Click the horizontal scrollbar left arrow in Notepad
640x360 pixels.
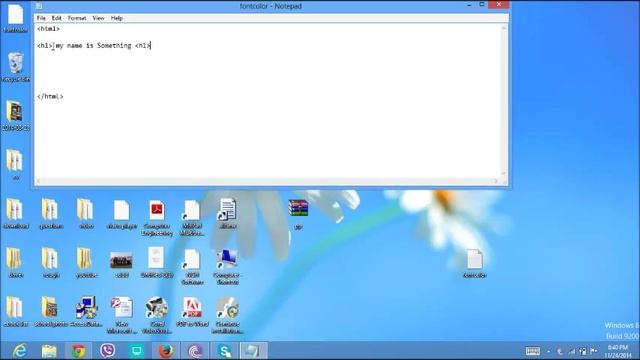point(39,181)
